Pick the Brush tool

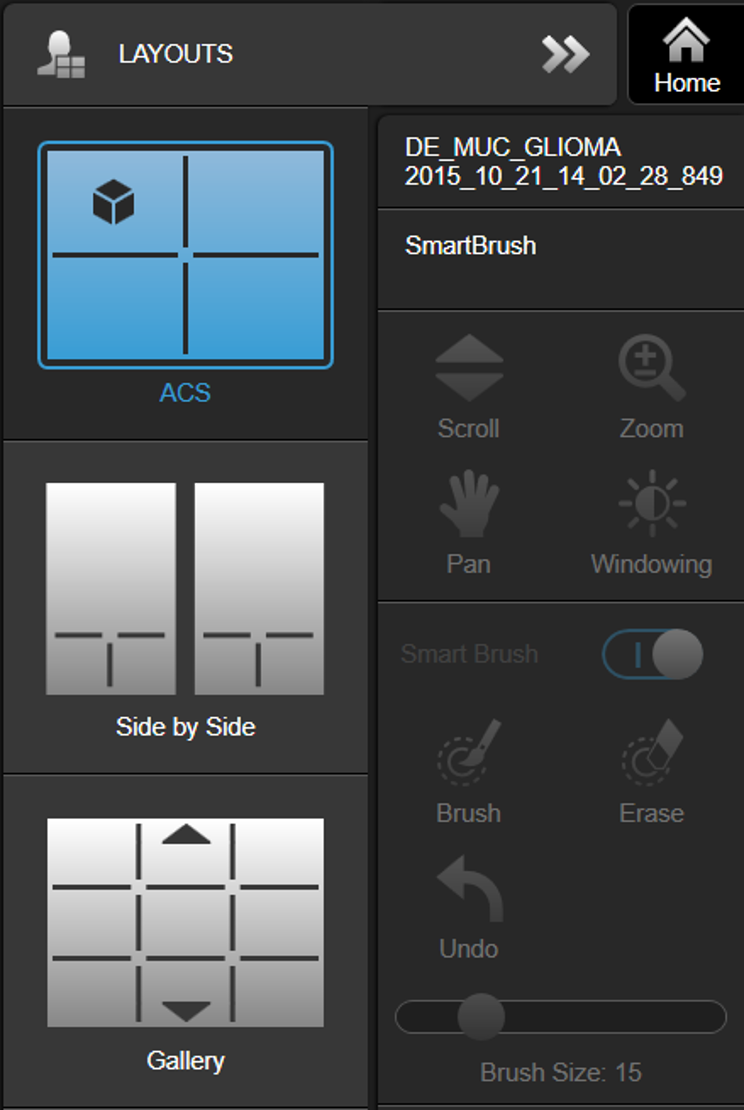click(469, 752)
